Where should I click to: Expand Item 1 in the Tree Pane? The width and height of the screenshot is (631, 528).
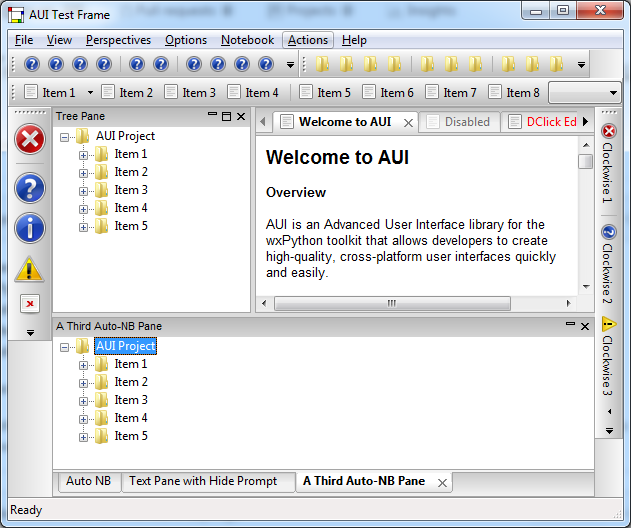[83, 155]
